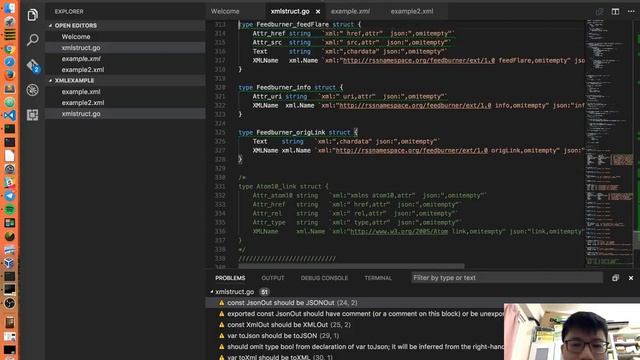
Task: Collapse the Open Editors section
Action: coord(51,25)
